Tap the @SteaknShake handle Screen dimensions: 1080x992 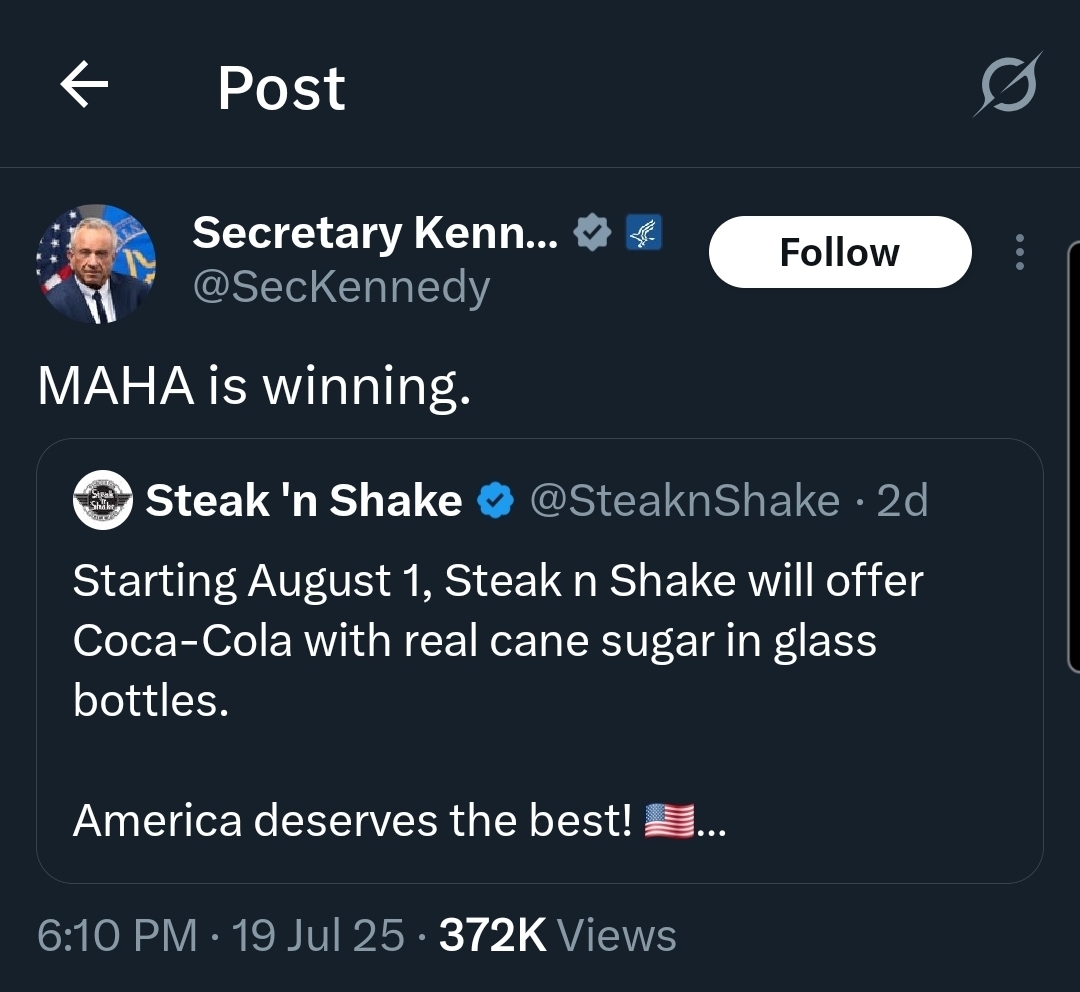click(x=684, y=500)
